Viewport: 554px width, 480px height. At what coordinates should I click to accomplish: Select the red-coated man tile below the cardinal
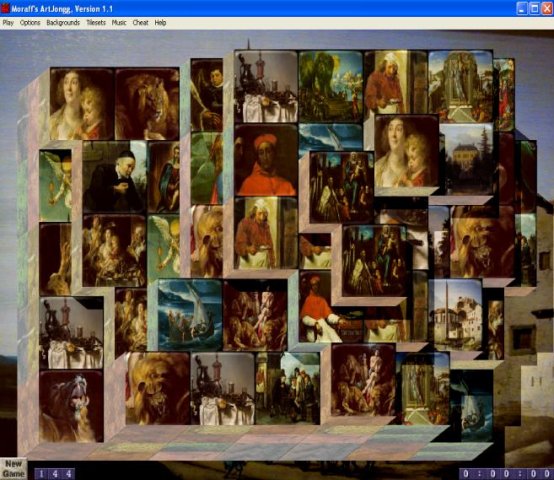pyautogui.click(x=266, y=233)
